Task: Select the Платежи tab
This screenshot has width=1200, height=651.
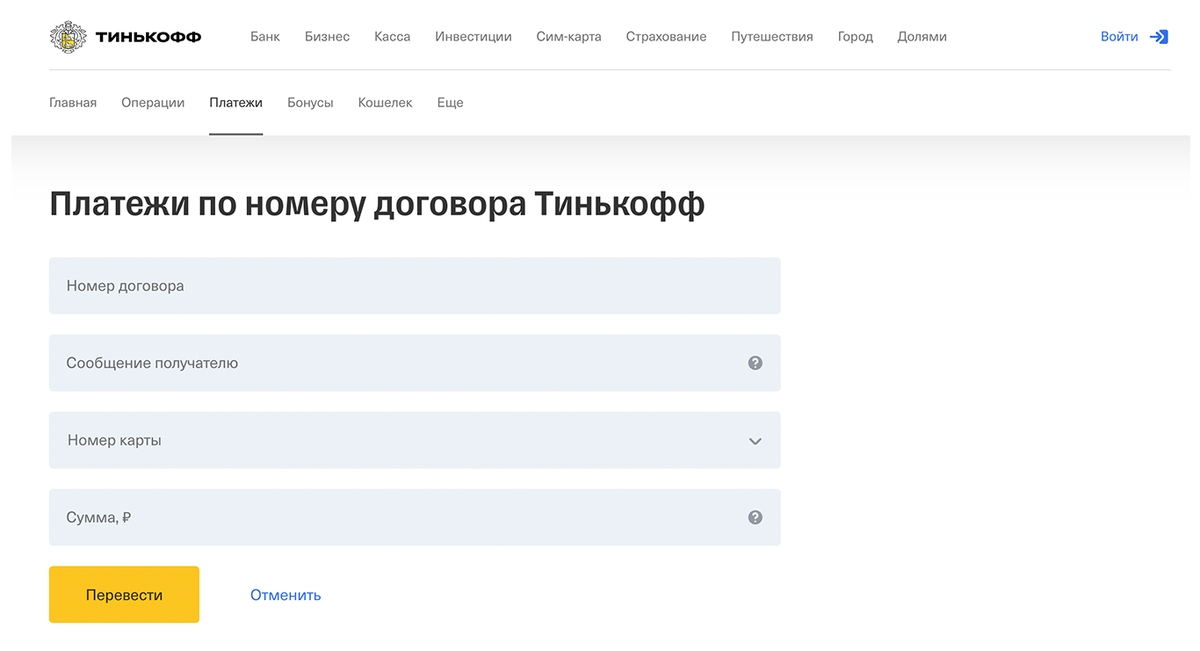Action: click(x=236, y=102)
